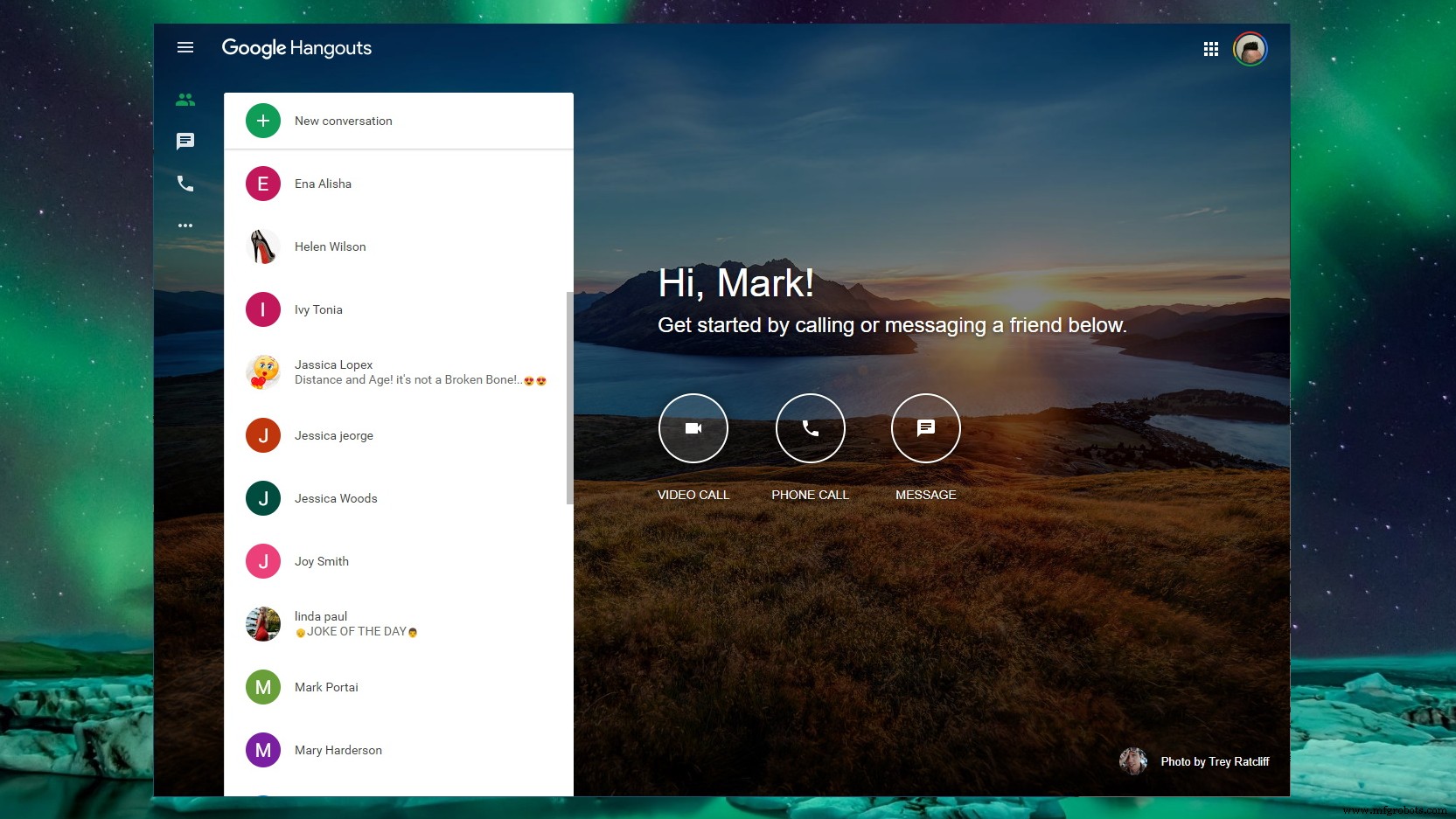
Task: Start a phone call
Action: click(810, 428)
